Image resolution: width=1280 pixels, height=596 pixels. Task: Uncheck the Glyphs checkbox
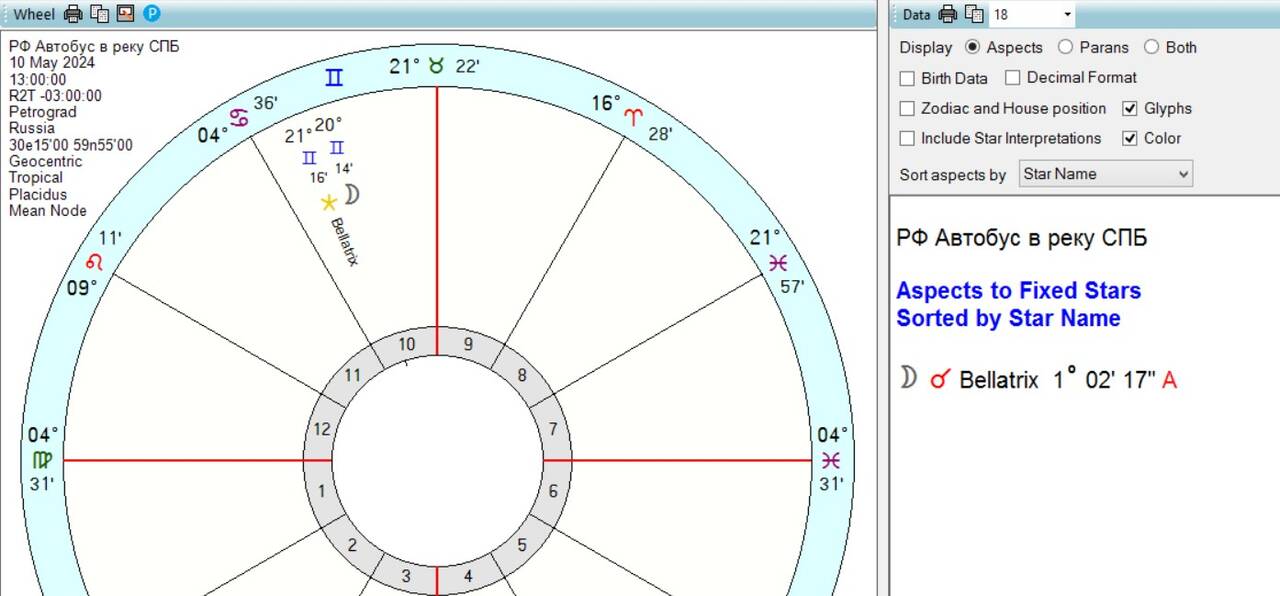tap(1130, 108)
